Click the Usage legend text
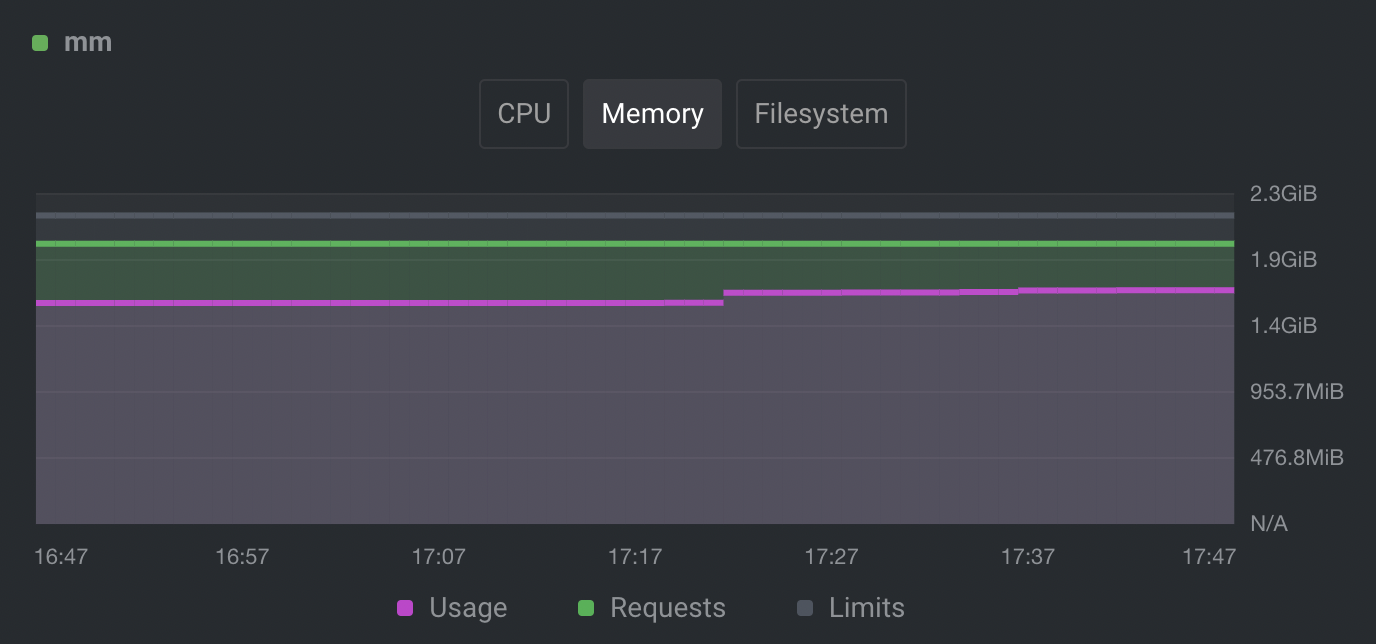The image size is (1376, 644). [x=467, y=607]
